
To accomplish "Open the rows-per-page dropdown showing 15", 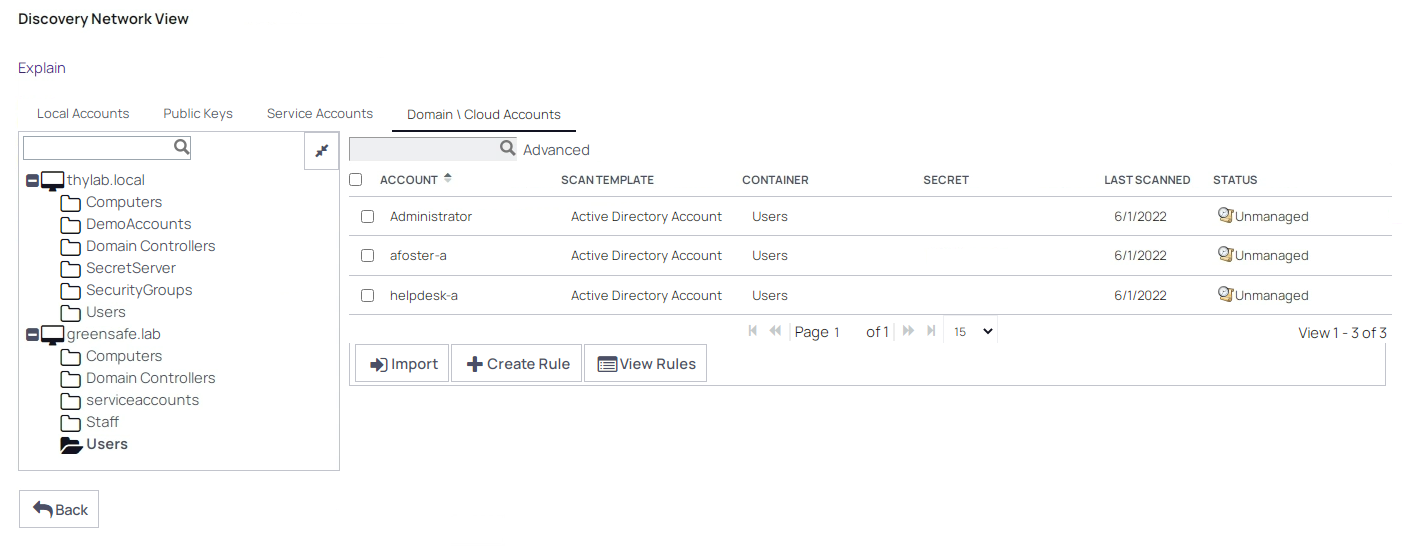I will pos(971,332).
